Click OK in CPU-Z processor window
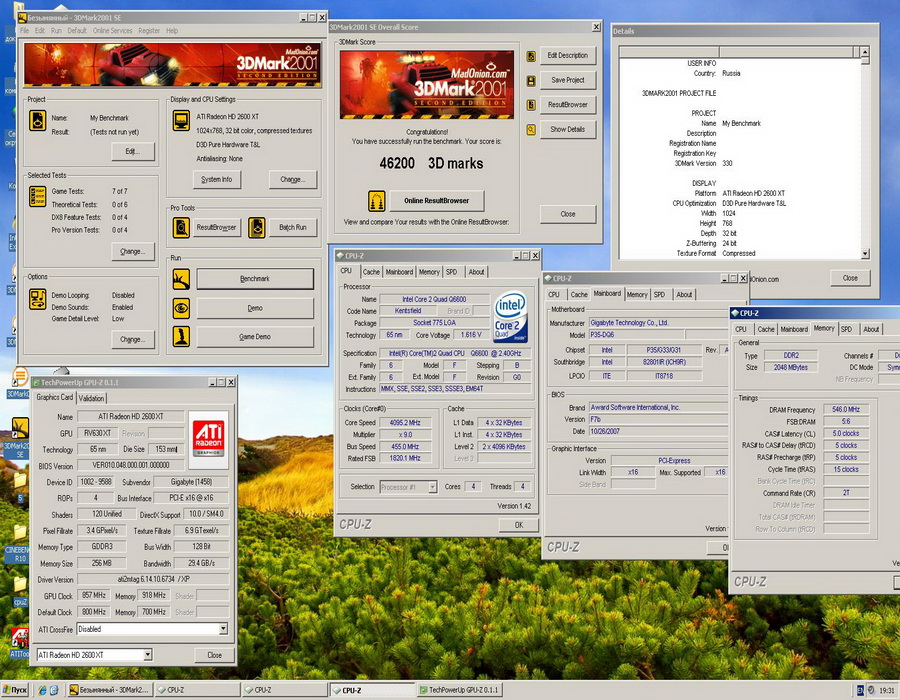The width and height of the screenshot is (900, 700). (x=519, y=525)
